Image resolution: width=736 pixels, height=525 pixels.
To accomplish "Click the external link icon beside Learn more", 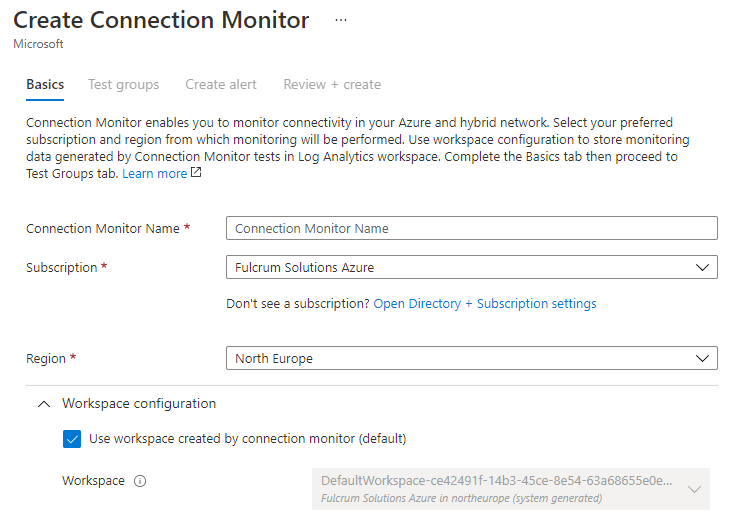I will pos(196,173).
